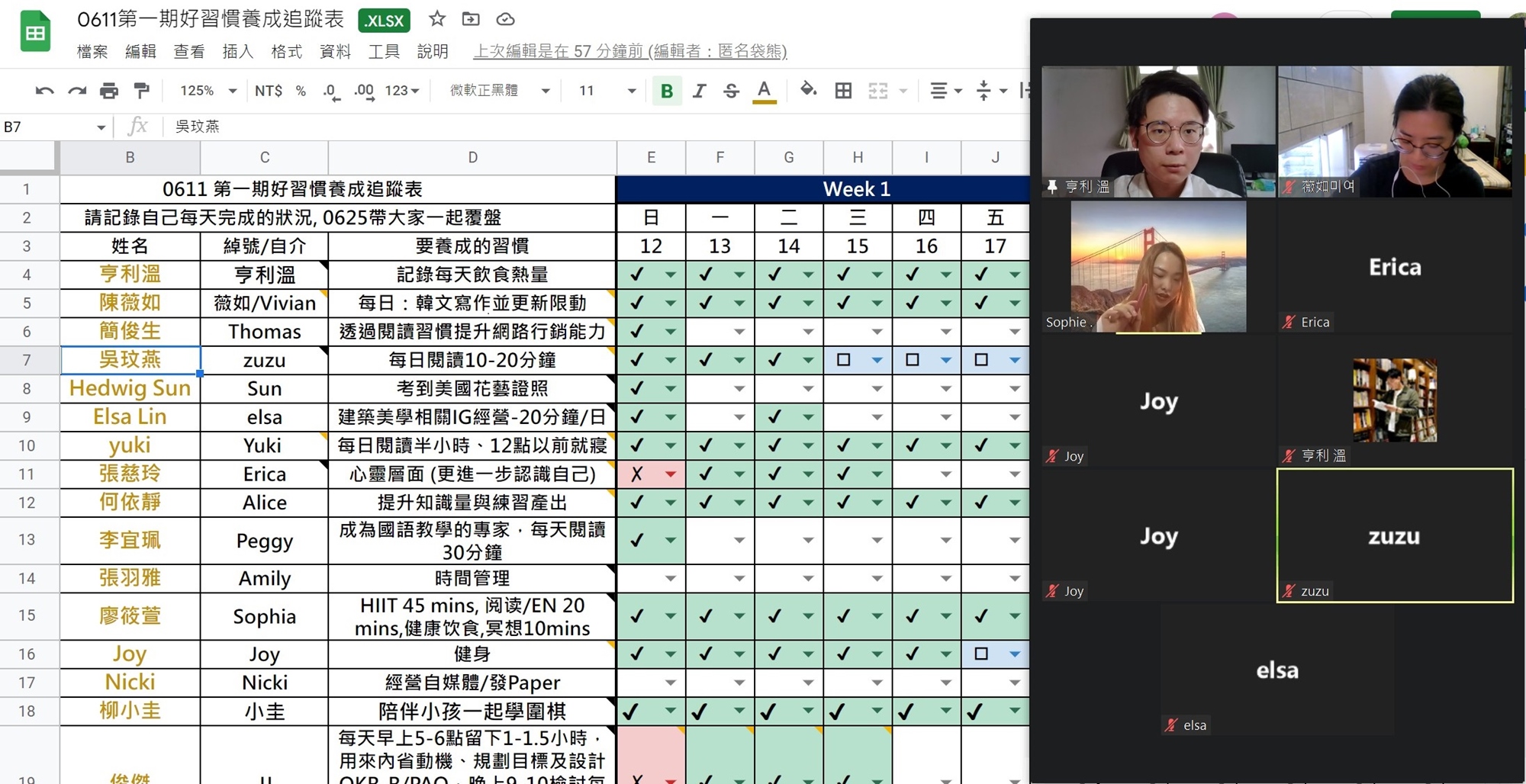1526x784 pixels.
Task: Click the Print icon
Action: coord(109,91)
